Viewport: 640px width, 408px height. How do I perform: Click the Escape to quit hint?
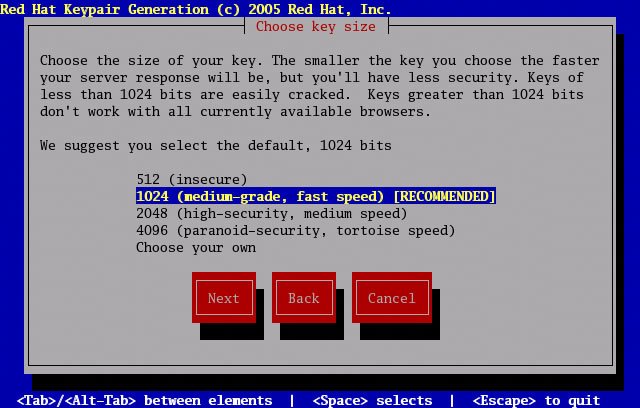click(536, 400)
